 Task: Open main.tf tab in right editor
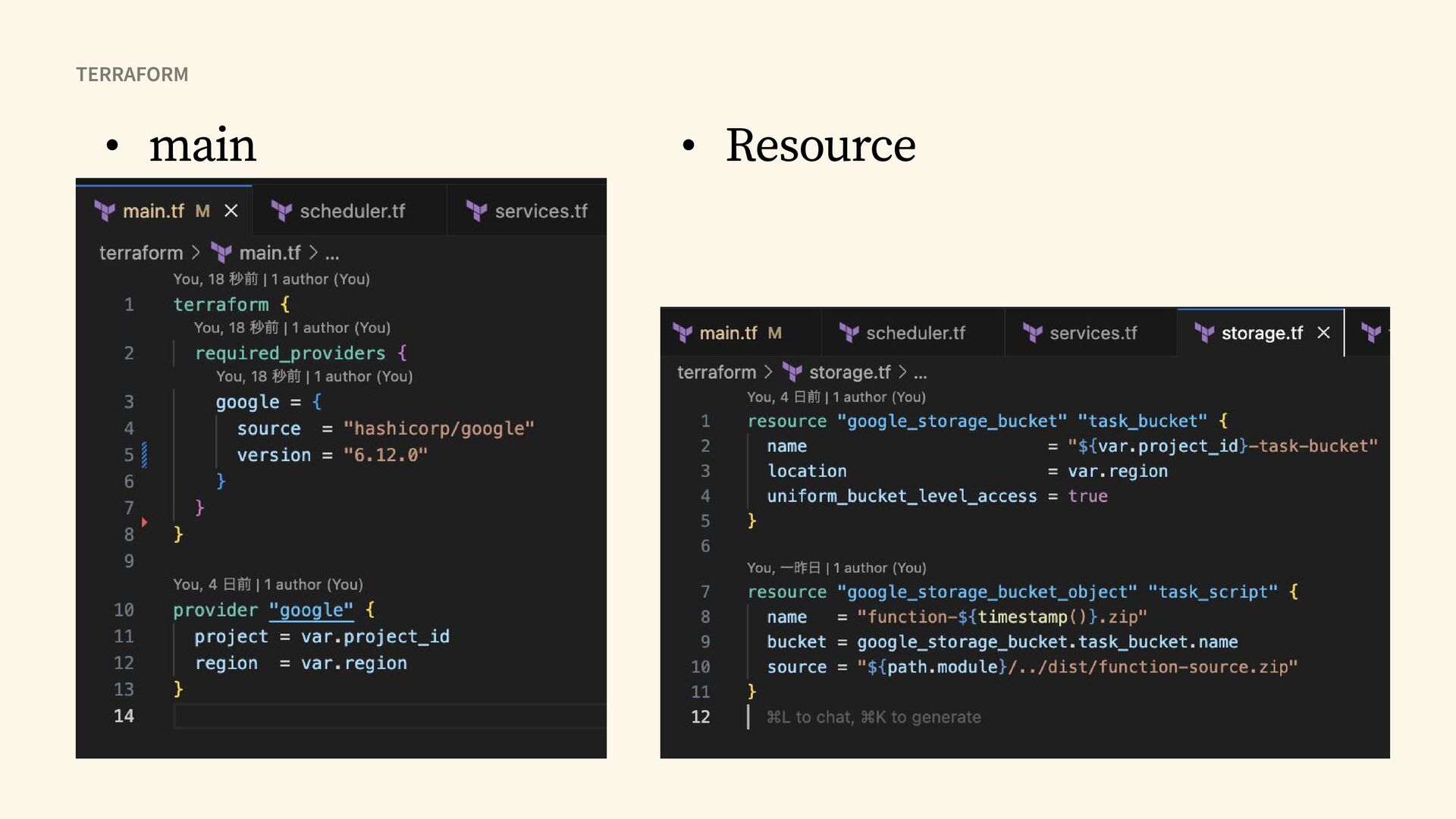point(740,333)
